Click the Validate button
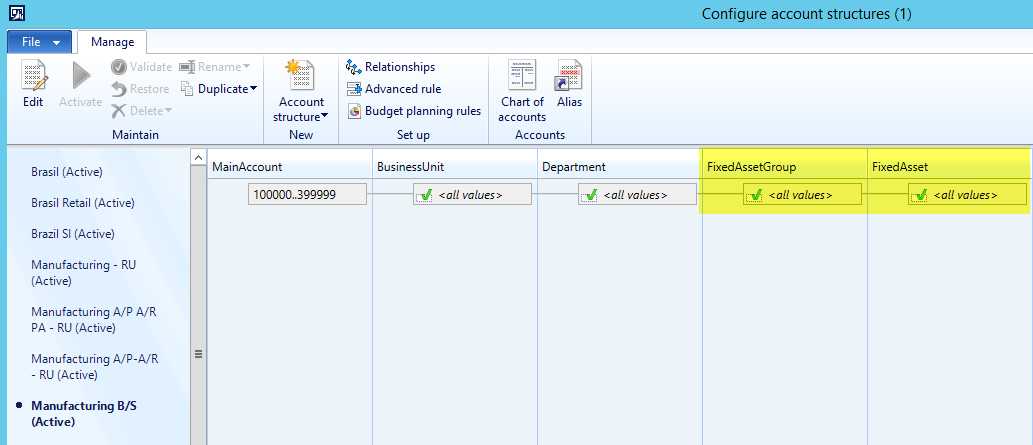 tap(142, 67)
